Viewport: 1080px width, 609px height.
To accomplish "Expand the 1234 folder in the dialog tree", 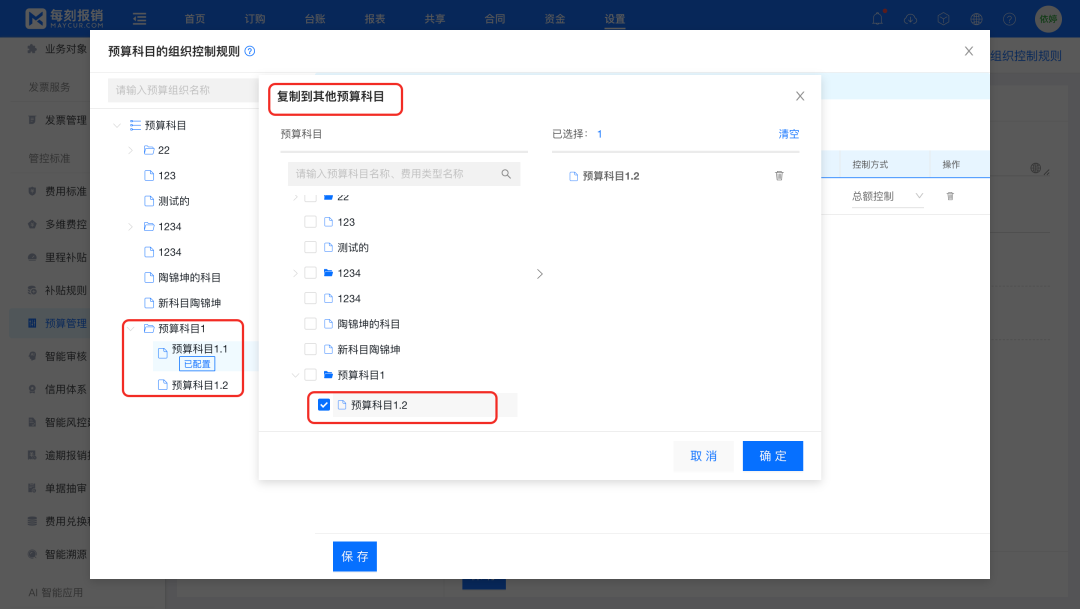I will (296, 272).
